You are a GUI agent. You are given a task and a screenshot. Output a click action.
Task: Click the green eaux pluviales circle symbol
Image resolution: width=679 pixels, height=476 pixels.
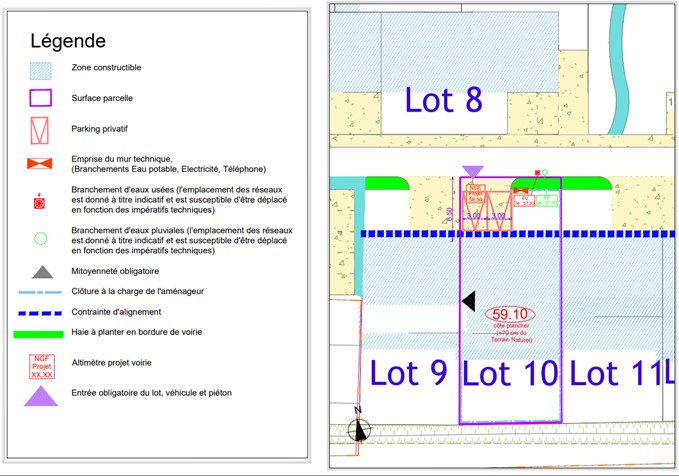pos(41,239)
